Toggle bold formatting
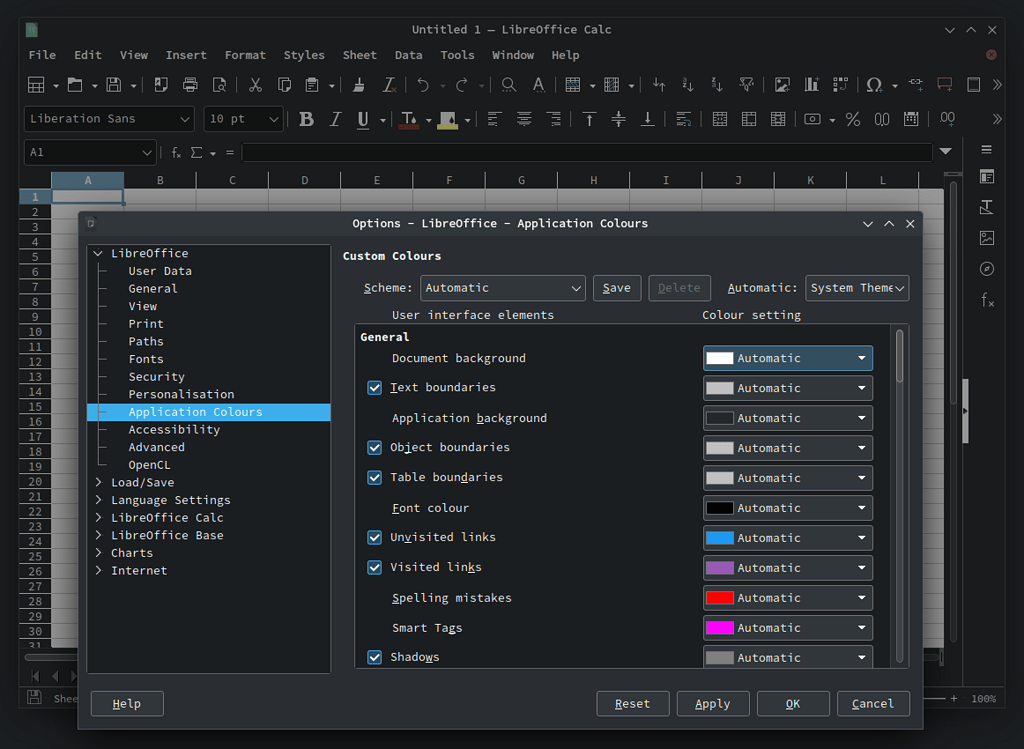 click(306, 118)
